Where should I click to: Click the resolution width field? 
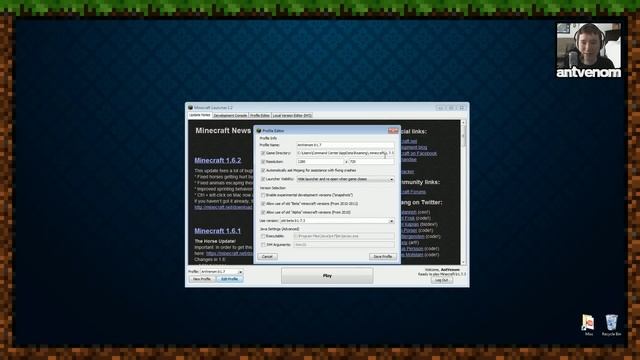[x=320, y=162]
